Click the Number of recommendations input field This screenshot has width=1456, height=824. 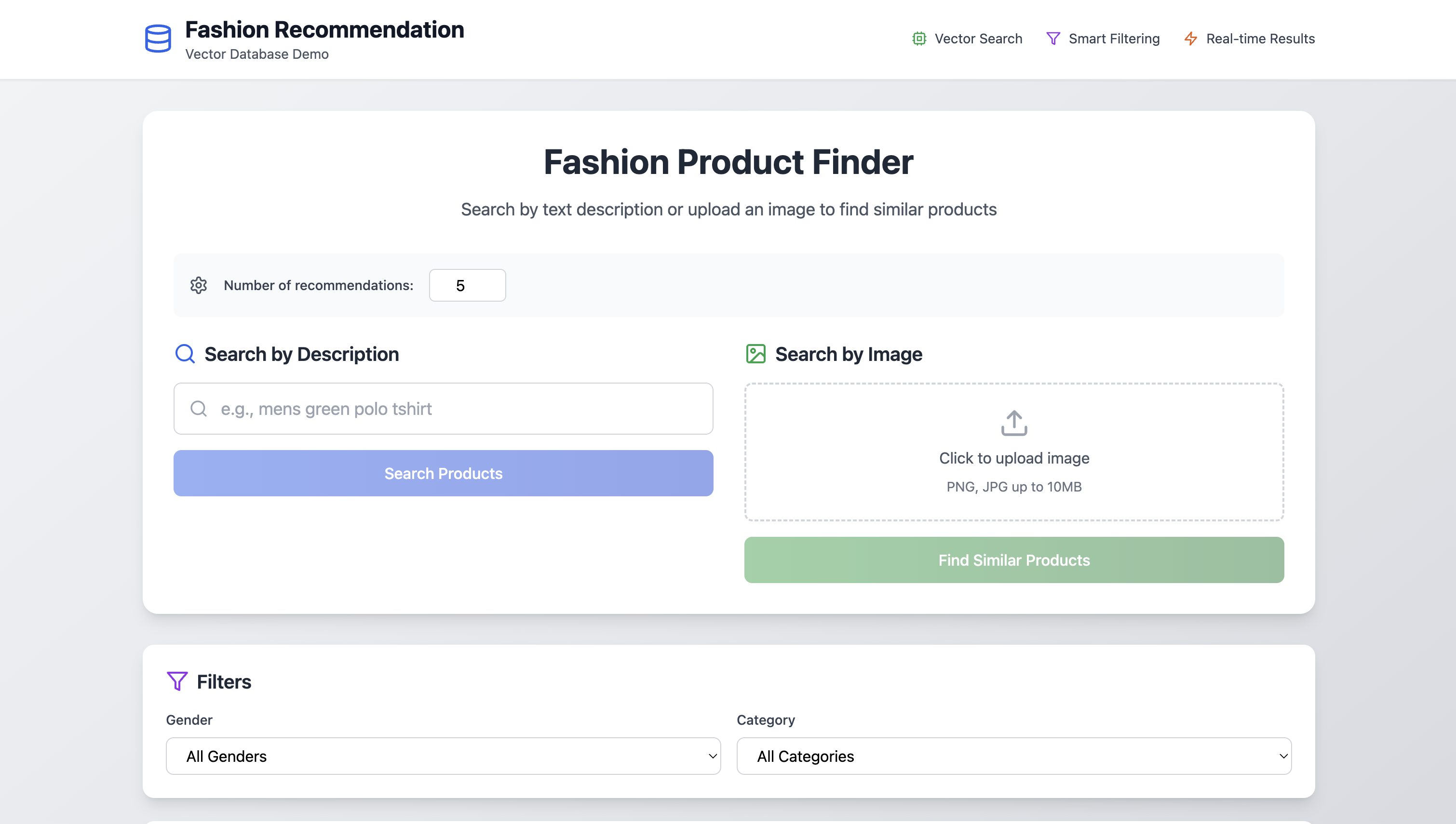(468, 285)
